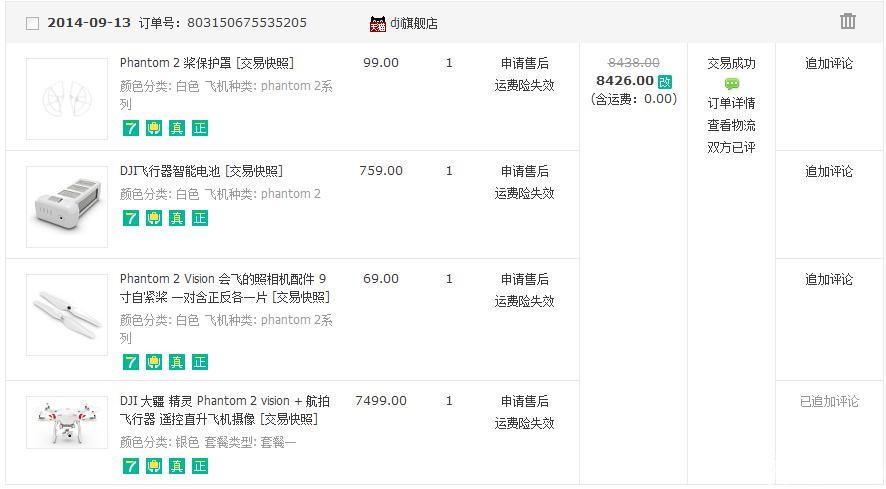Click yellow shield badge under self-tightening propeller item
Screen dimensions: 886x489
tap(154, 362)
